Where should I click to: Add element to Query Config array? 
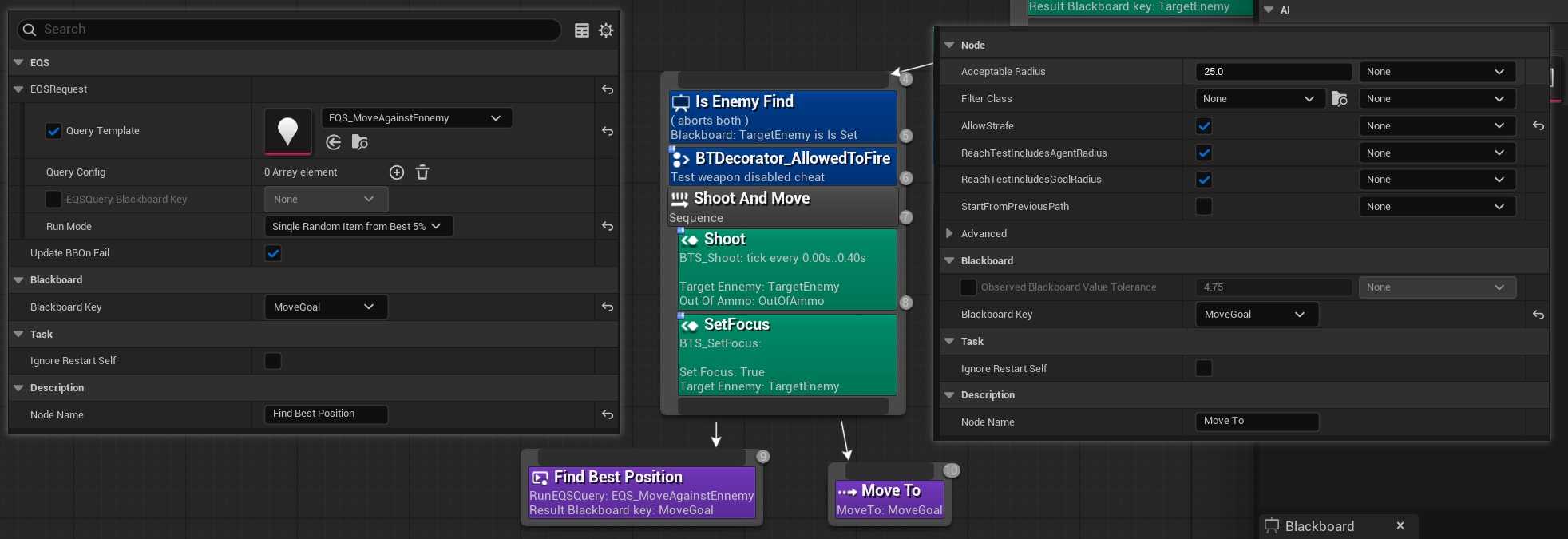(x=397, y=172)
